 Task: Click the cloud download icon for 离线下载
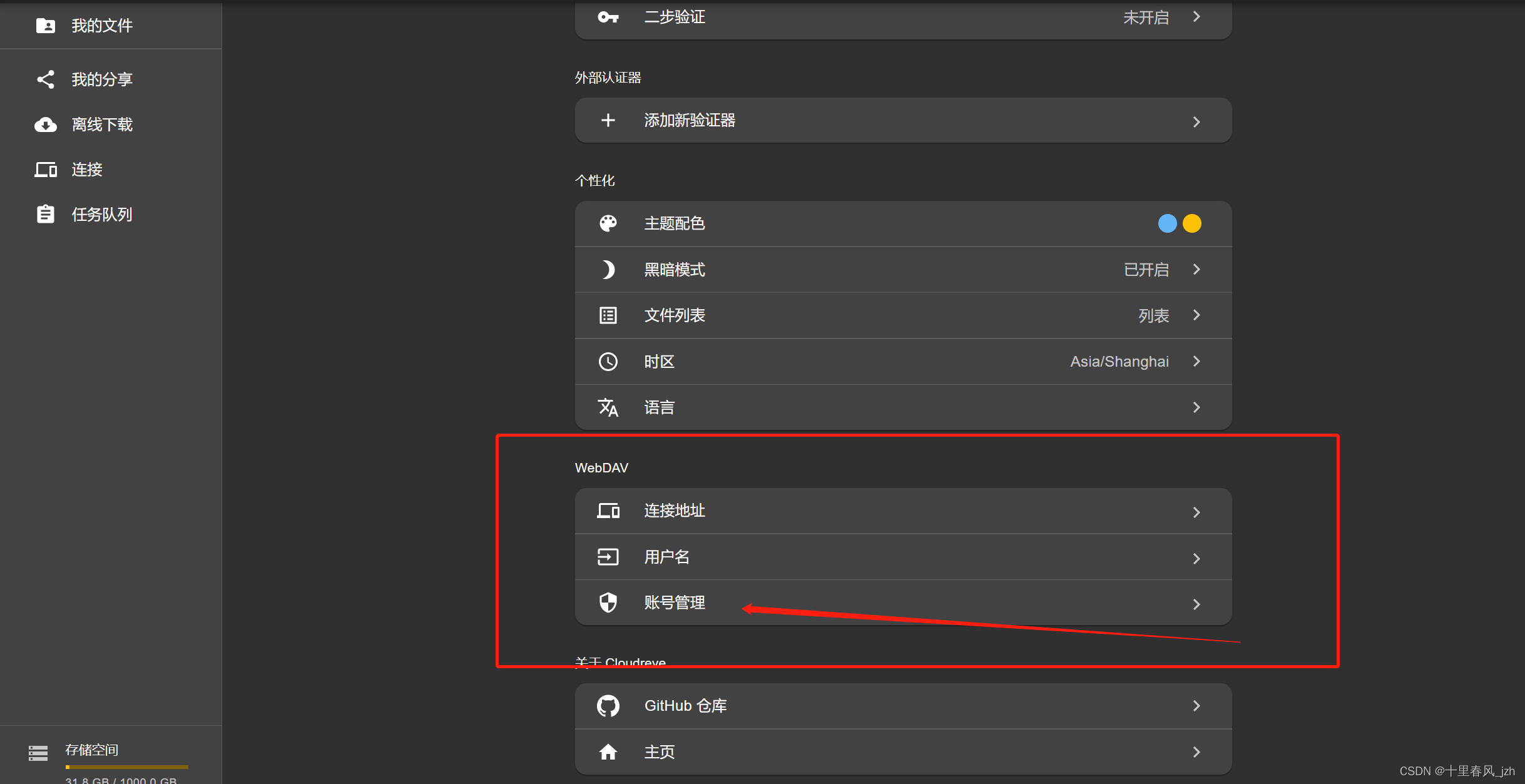click(45, 125)
